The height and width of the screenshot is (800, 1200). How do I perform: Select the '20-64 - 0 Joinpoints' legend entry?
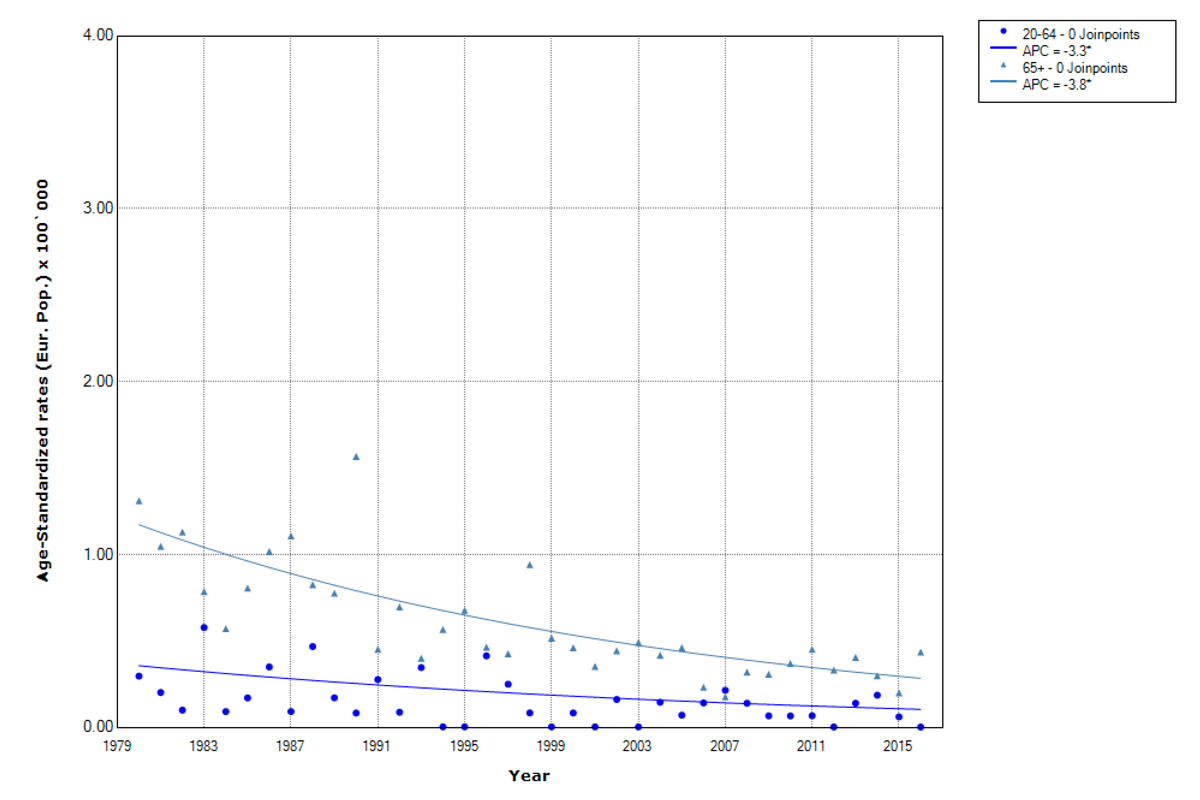coord(1080,34)
